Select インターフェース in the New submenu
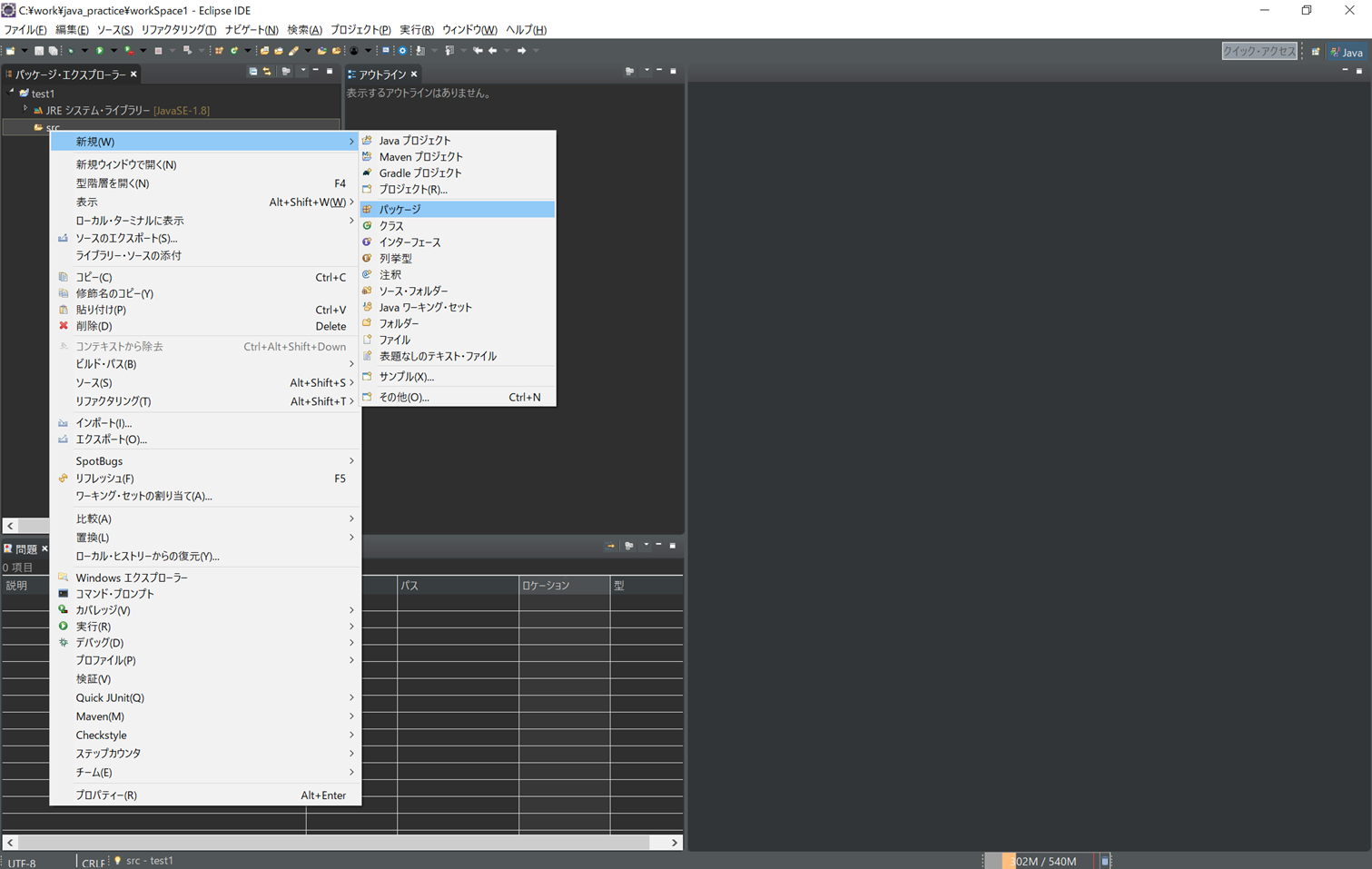This screenshot has width=1372, height=869. [x=458, y=242]
